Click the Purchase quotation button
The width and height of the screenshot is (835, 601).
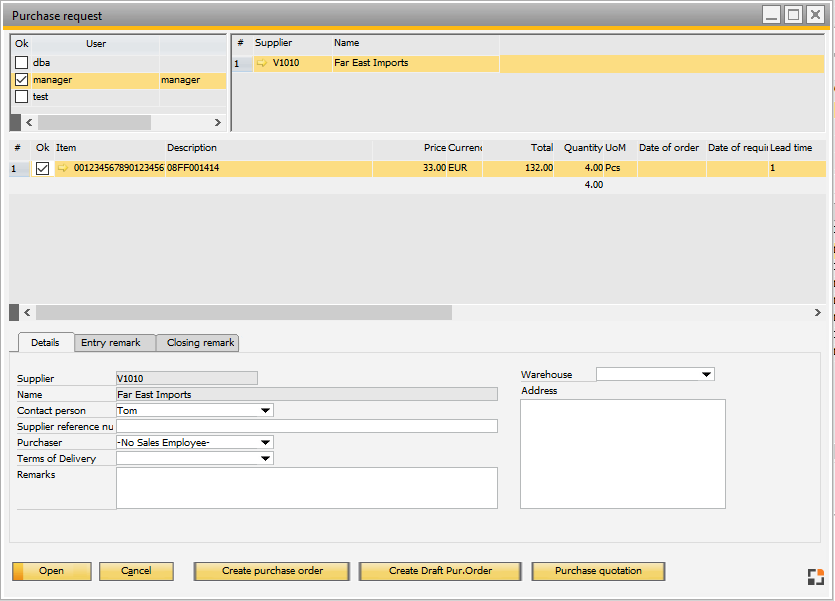(598, 571)
